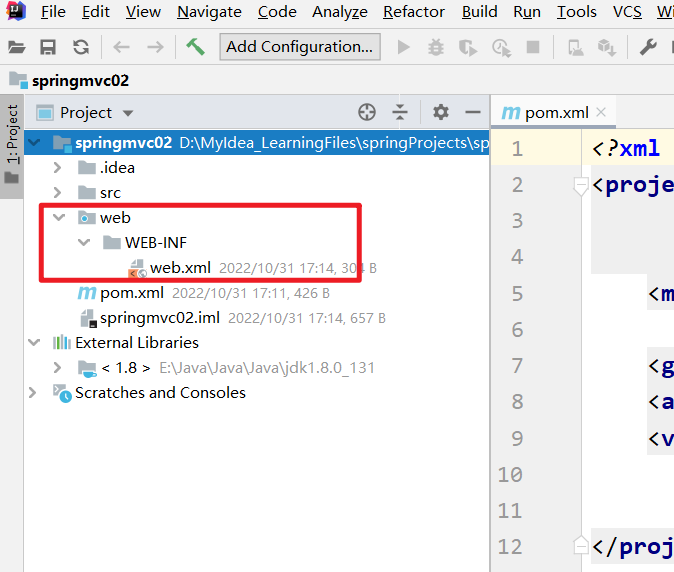Open Settings via wrench icon
This screenshot has width=674, height=572.
[648, 47]
